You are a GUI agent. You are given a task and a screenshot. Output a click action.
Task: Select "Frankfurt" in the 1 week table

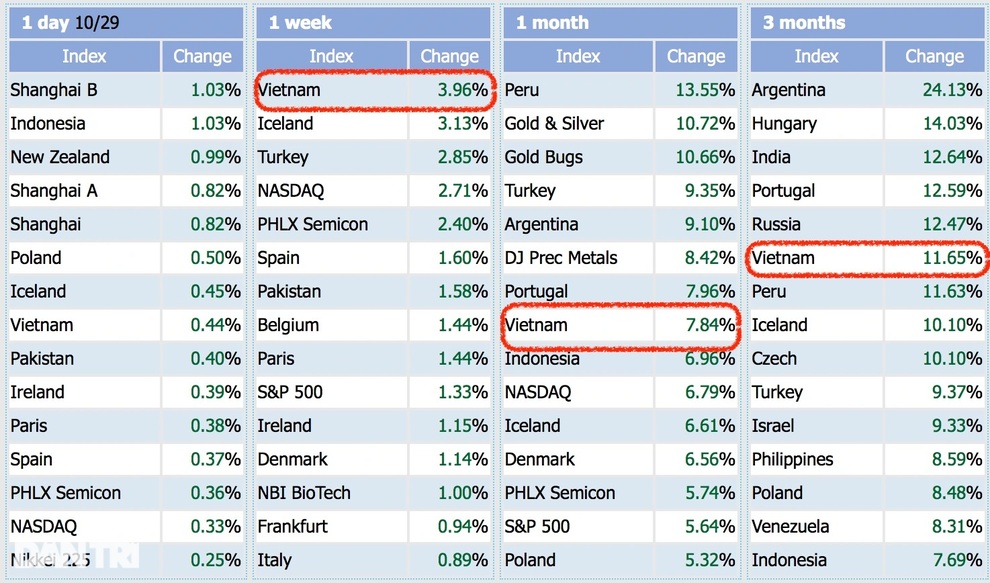point(292,526)
